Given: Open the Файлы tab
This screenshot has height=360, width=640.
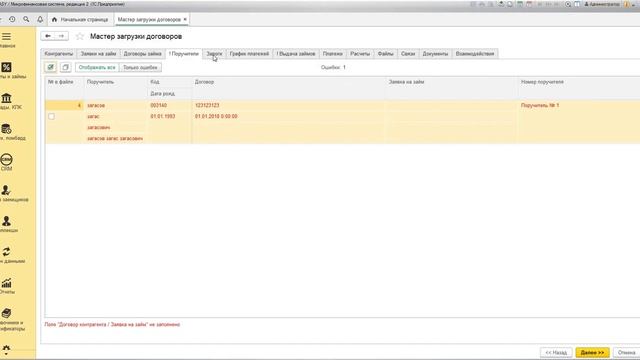Looking at the screenshot, I should click(385, 54).
